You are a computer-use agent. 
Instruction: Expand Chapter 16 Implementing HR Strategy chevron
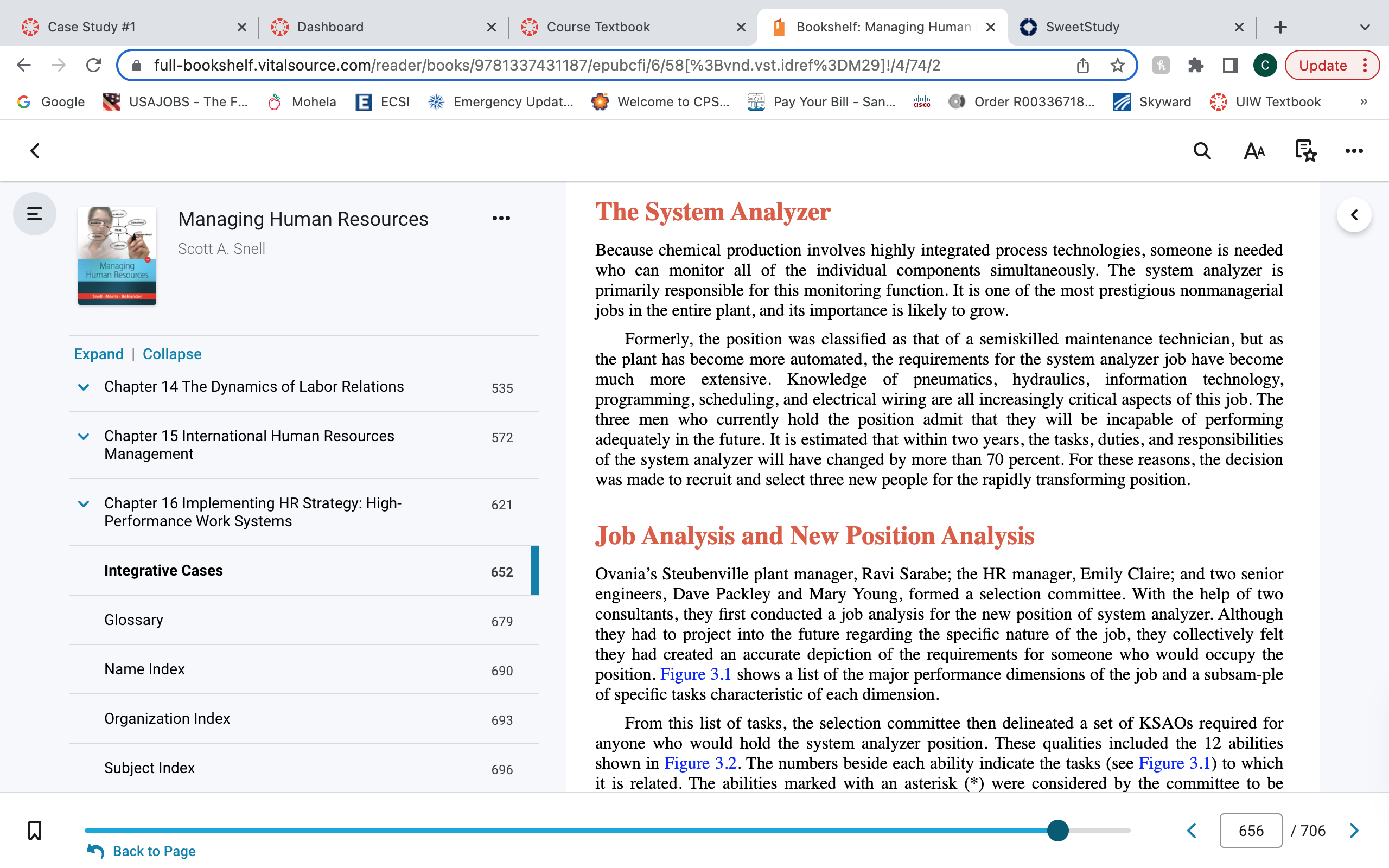pyautogui.click(x=83, y=503)
